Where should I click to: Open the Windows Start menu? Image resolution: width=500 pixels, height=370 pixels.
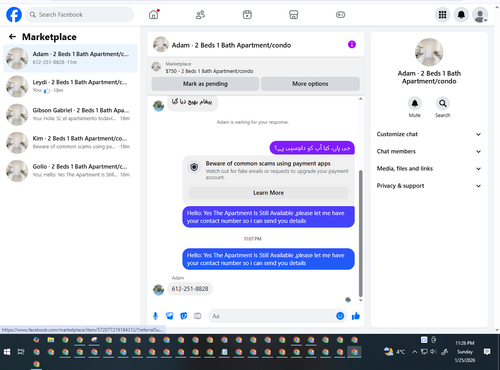7,352
